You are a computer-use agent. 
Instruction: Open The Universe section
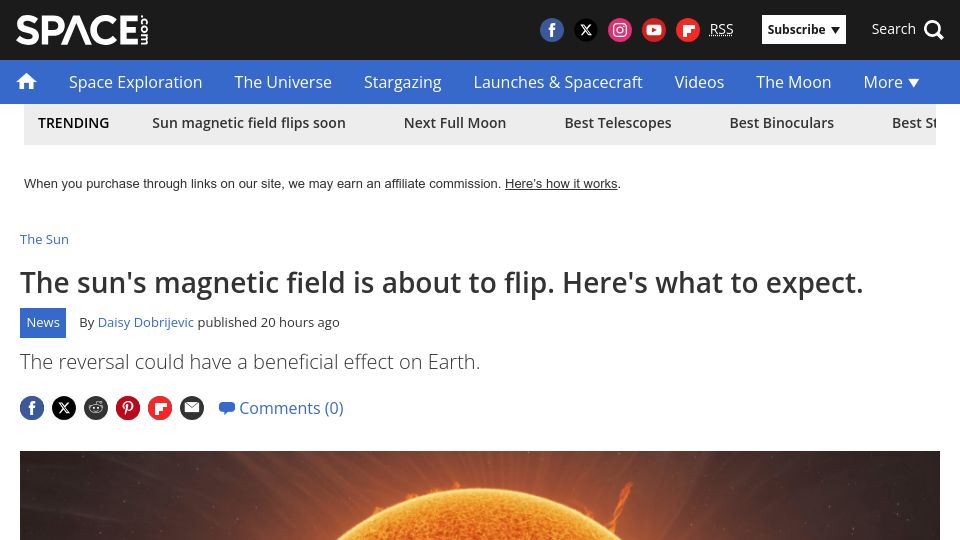[x=283, y=82]
